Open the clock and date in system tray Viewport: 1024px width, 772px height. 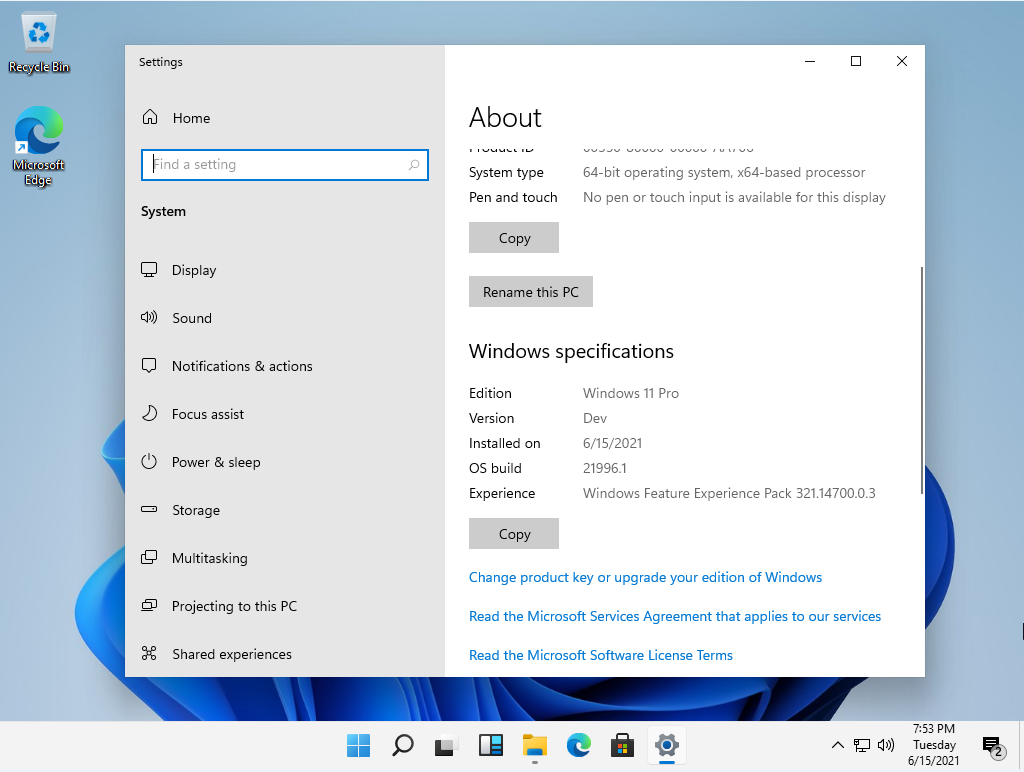tap(934, 745)
